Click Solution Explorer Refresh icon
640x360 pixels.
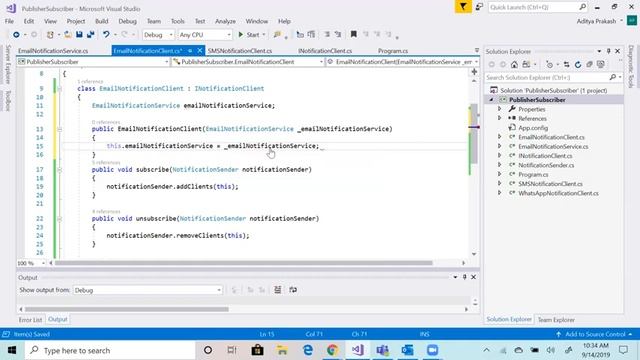click(578, 64)
